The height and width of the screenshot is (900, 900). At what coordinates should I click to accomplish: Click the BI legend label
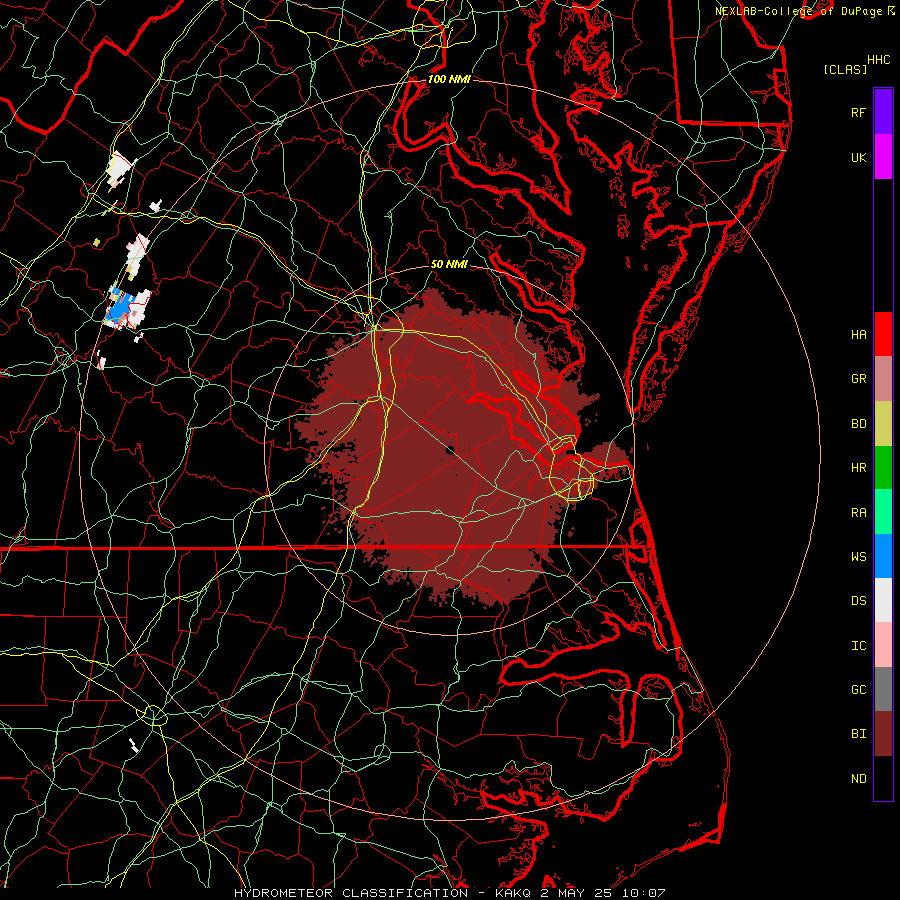click(859, 734)
